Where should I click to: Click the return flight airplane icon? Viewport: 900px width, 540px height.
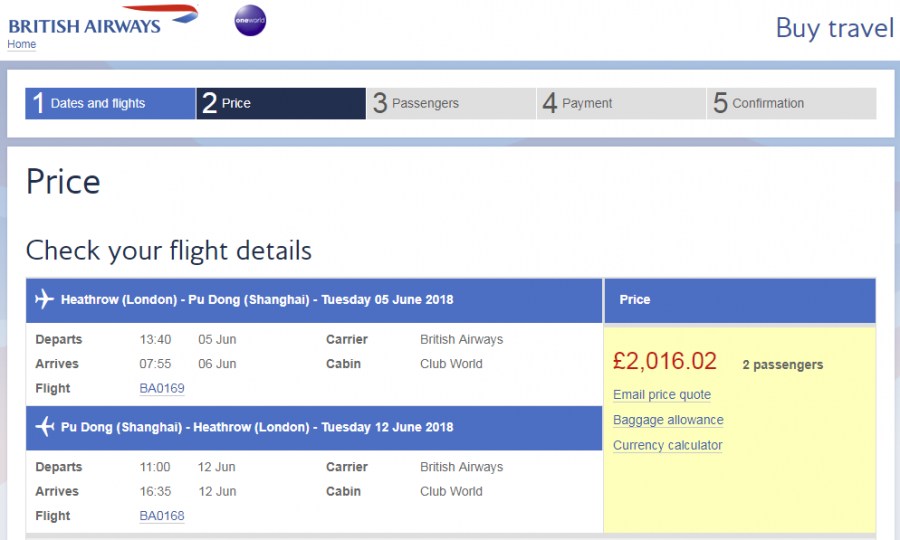tap(44, 427)
